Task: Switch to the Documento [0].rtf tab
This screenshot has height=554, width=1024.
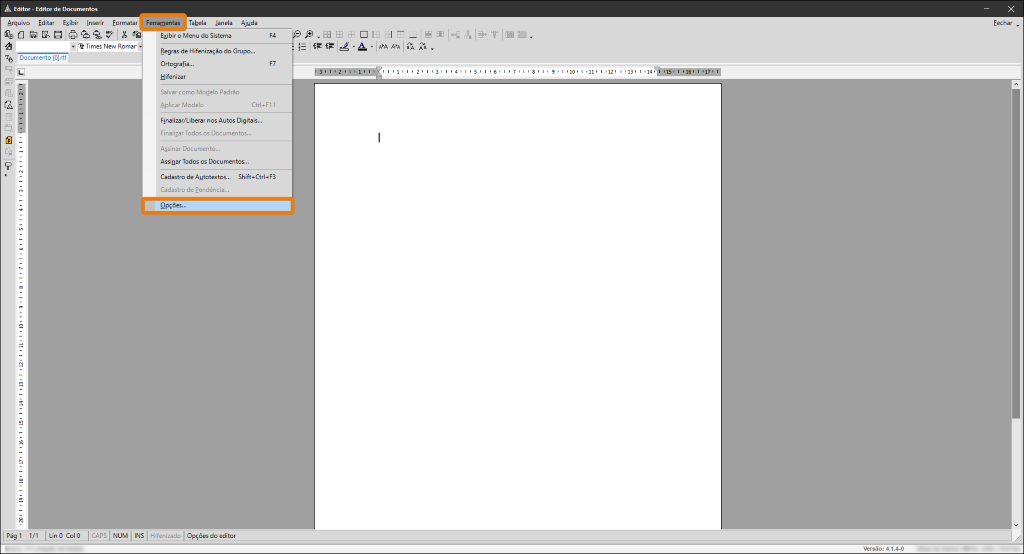Action: (x=42, y=57)
